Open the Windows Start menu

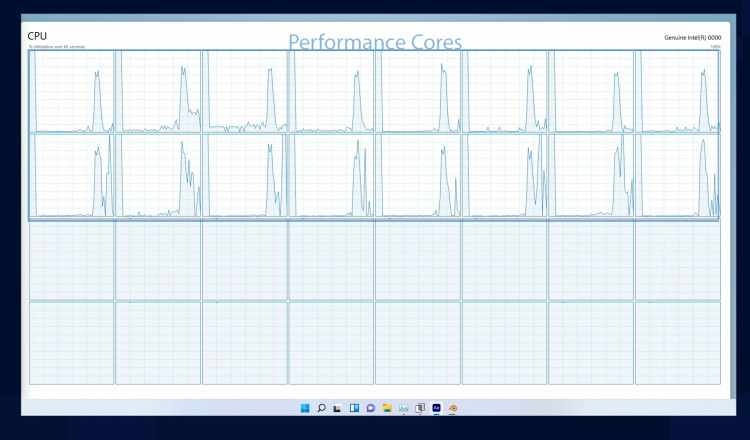point(304,408)
